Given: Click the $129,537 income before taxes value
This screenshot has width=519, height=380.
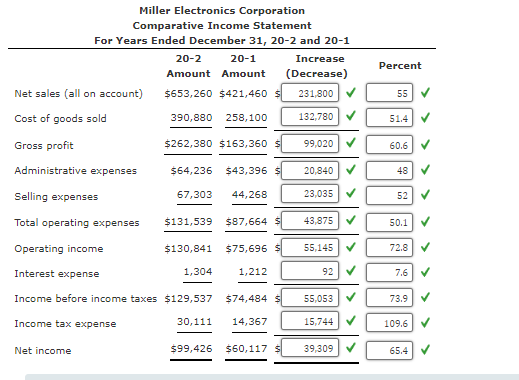Looking at the screenshot, I should pyautogui.click(x=188, y=299).
